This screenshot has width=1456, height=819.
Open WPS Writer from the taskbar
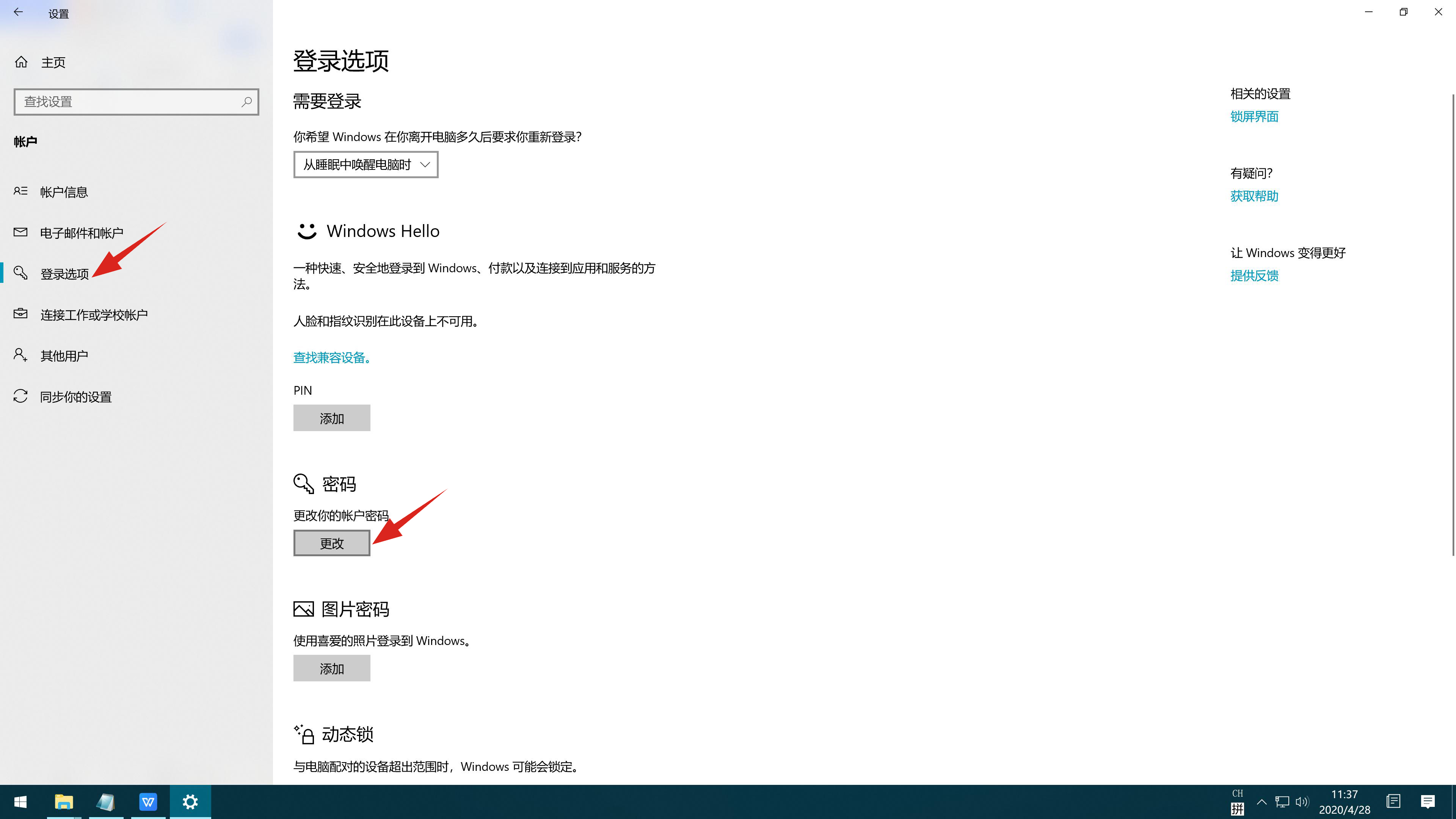pos(148,802)
